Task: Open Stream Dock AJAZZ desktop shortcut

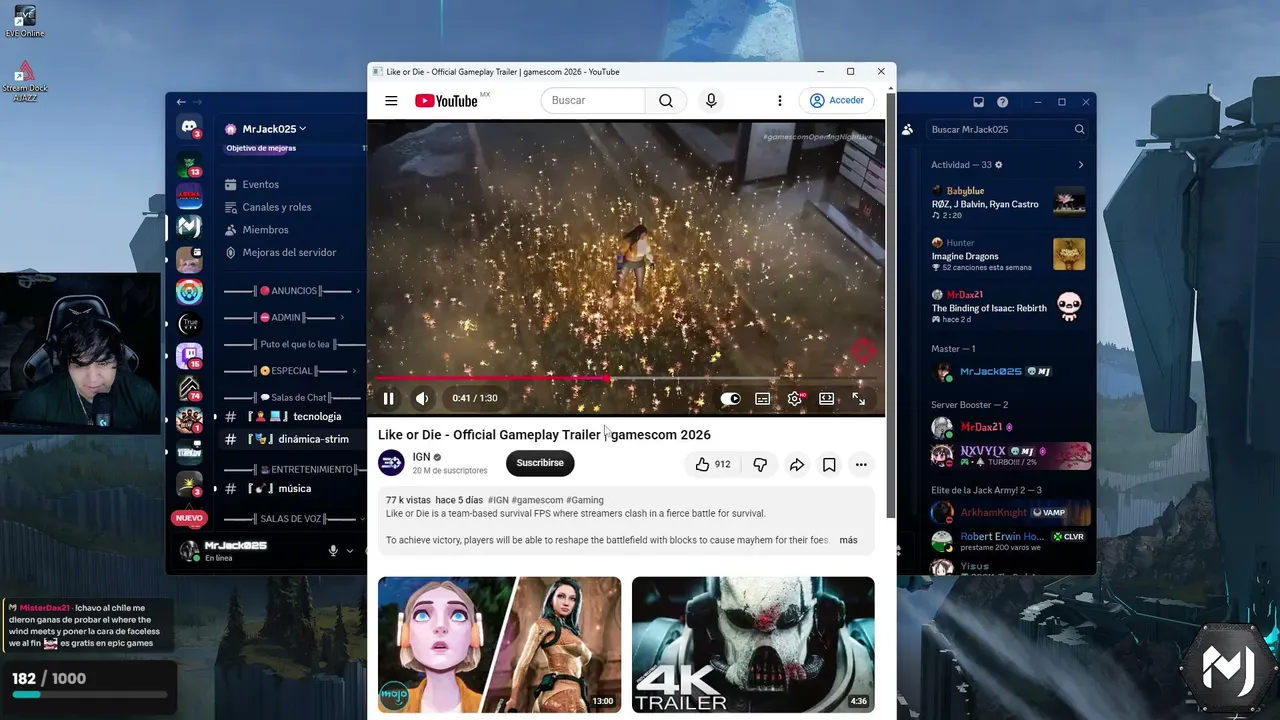Action: 25,81
